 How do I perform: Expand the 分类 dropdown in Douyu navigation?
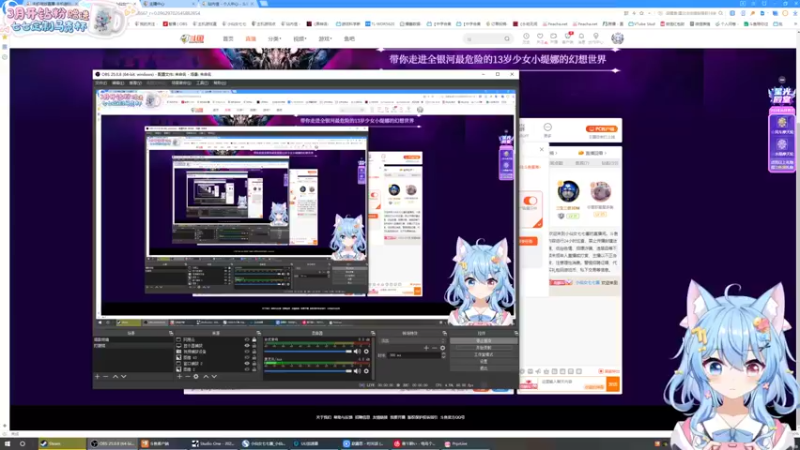point(274,39)
